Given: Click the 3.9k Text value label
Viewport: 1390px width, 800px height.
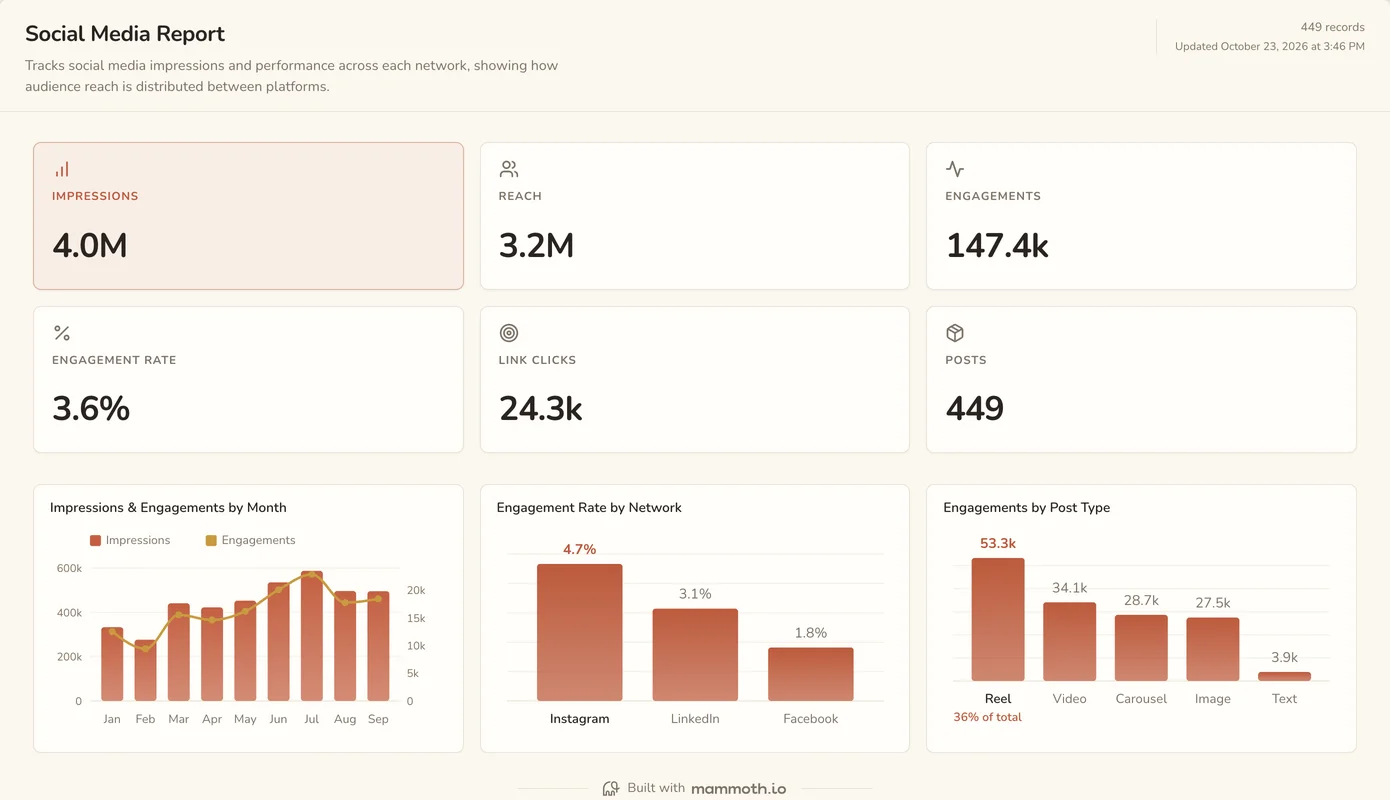Looking at the screenshot, I should [1285, 657].
